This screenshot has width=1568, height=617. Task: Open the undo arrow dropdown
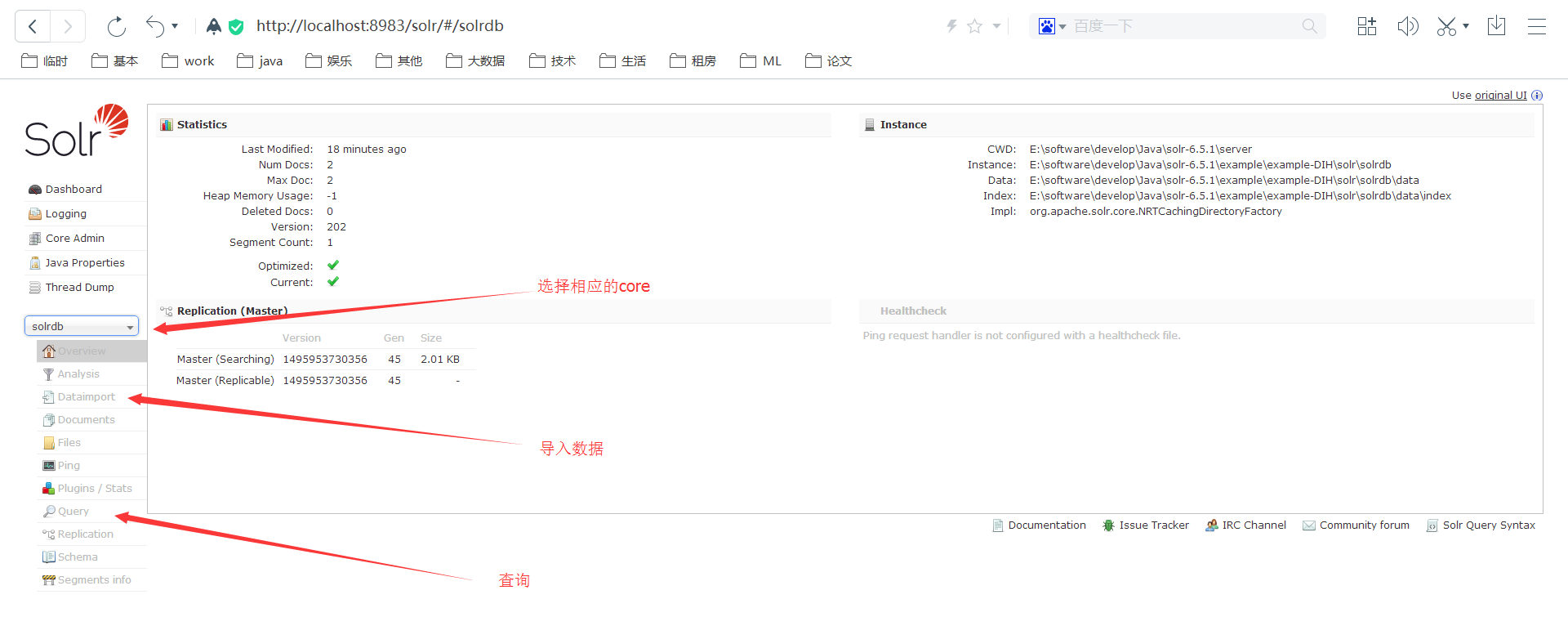(175, 26)
